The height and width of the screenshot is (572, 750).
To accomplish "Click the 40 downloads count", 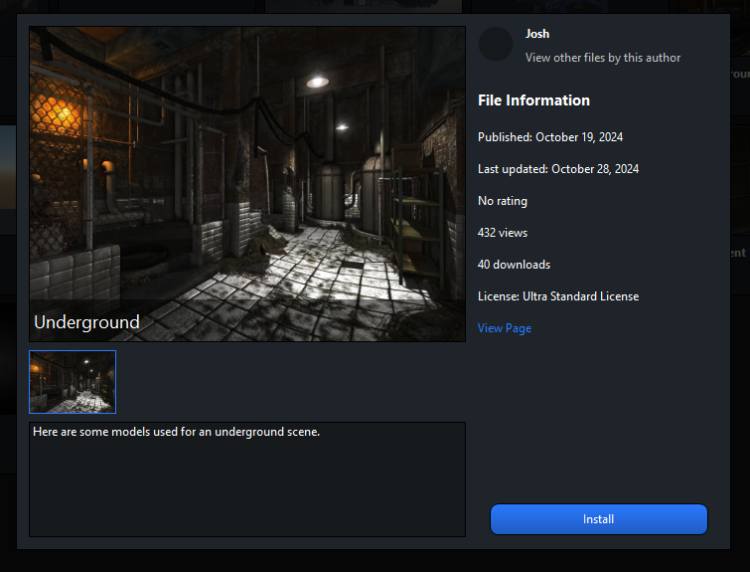I will 514,265.
